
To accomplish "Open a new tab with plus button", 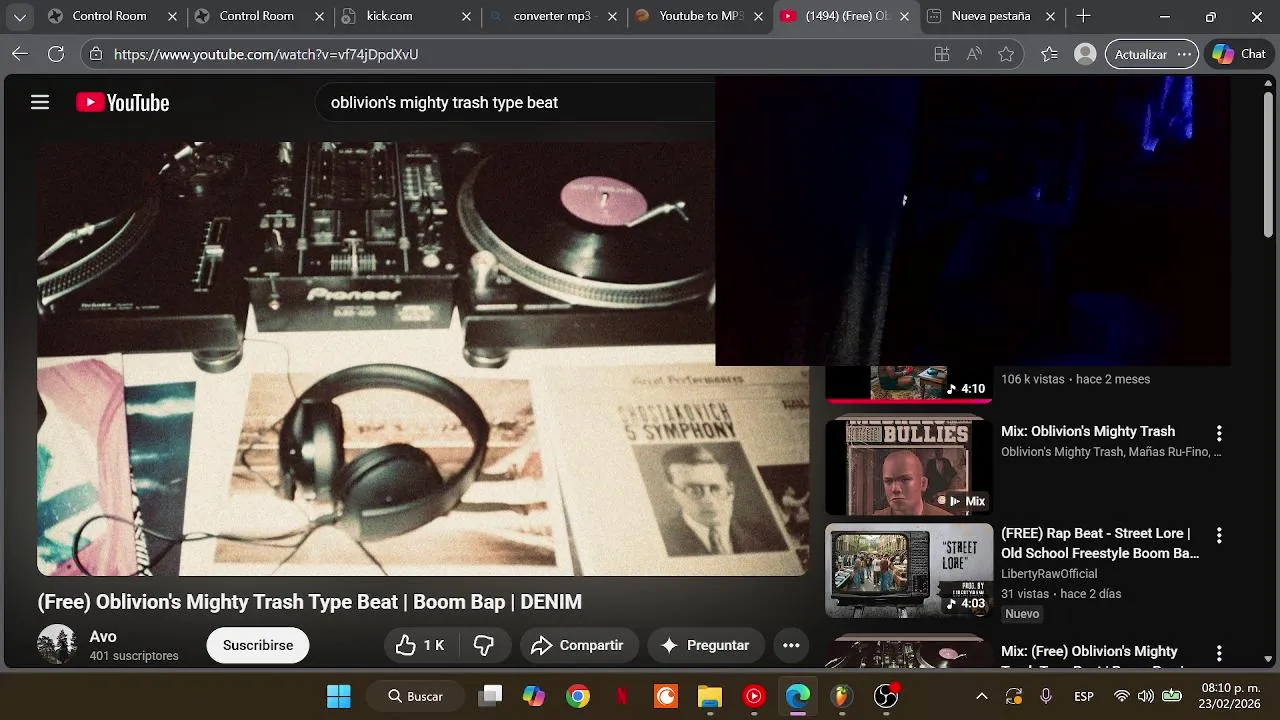I will click(1083, 16).
